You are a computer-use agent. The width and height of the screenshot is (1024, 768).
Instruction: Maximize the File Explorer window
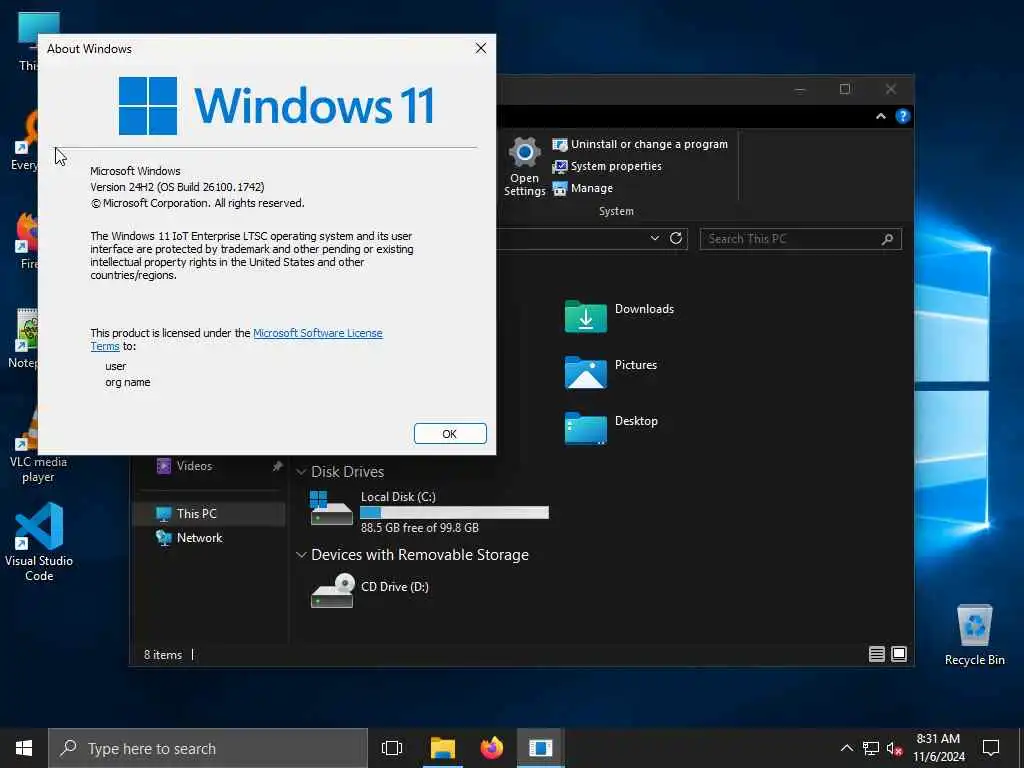845,89
